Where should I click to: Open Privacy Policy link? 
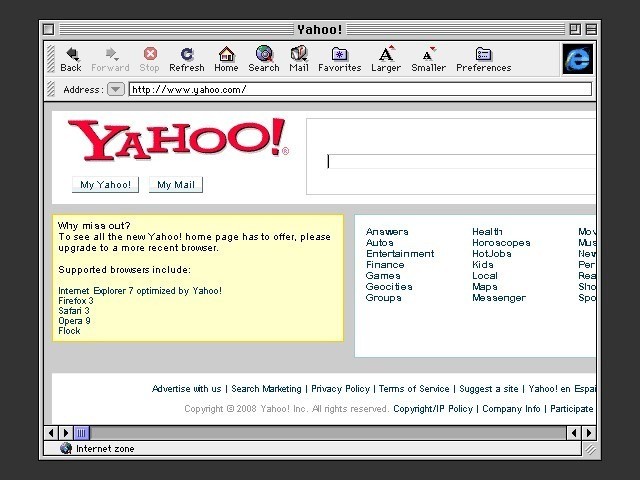click(340, 389)
